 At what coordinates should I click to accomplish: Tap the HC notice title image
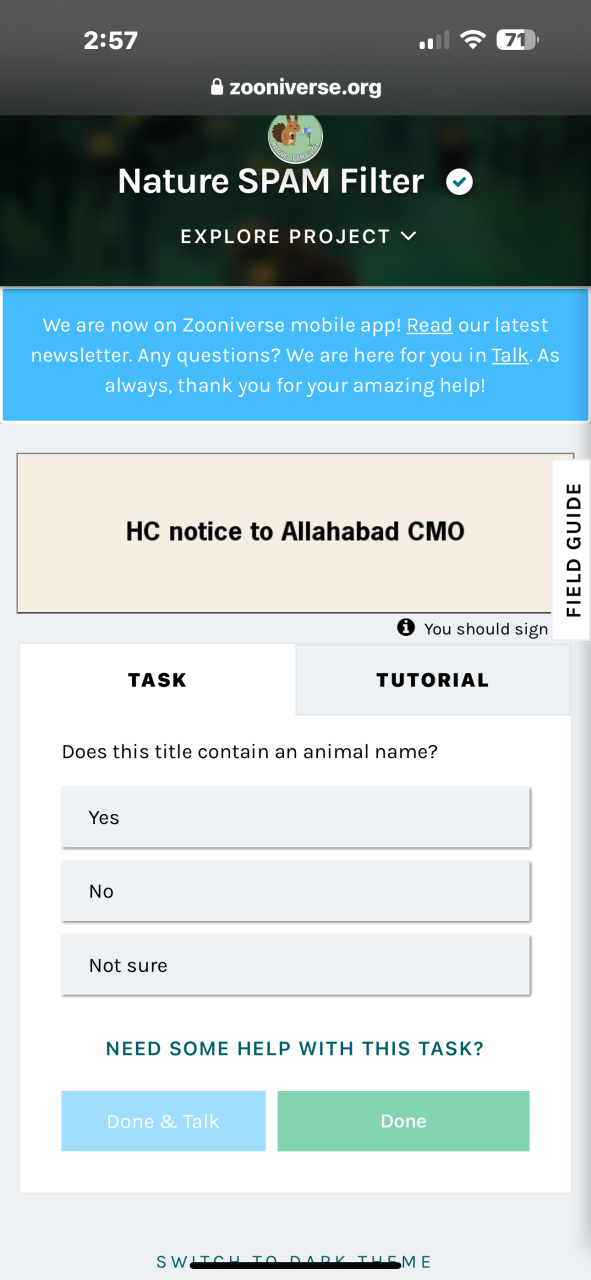[295, 532]
